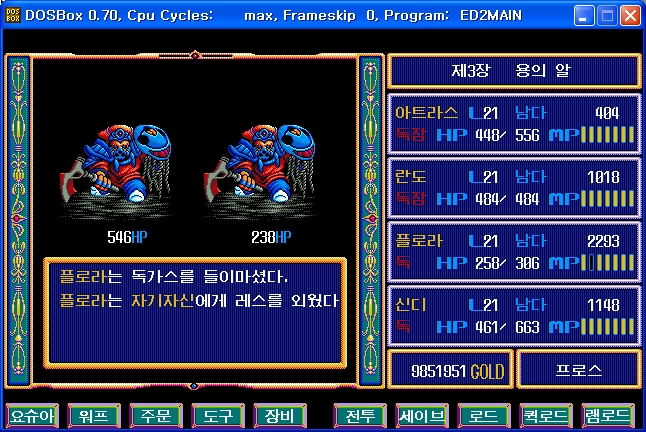Viewport: 646px width, 432px height.
Task: Open the 워프 warp option
Action: [x=94, y=416]
